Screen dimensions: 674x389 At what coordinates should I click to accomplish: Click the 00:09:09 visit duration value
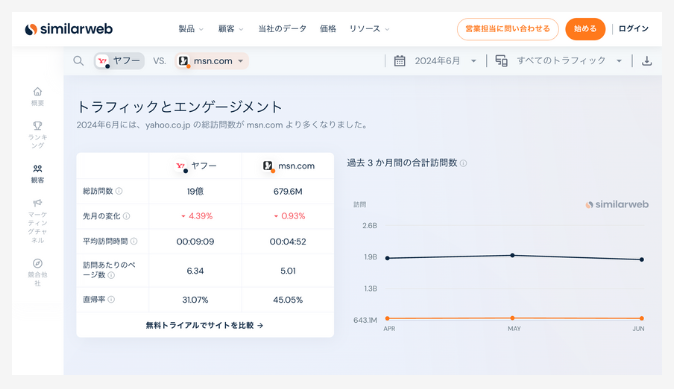tap(195, 242)
